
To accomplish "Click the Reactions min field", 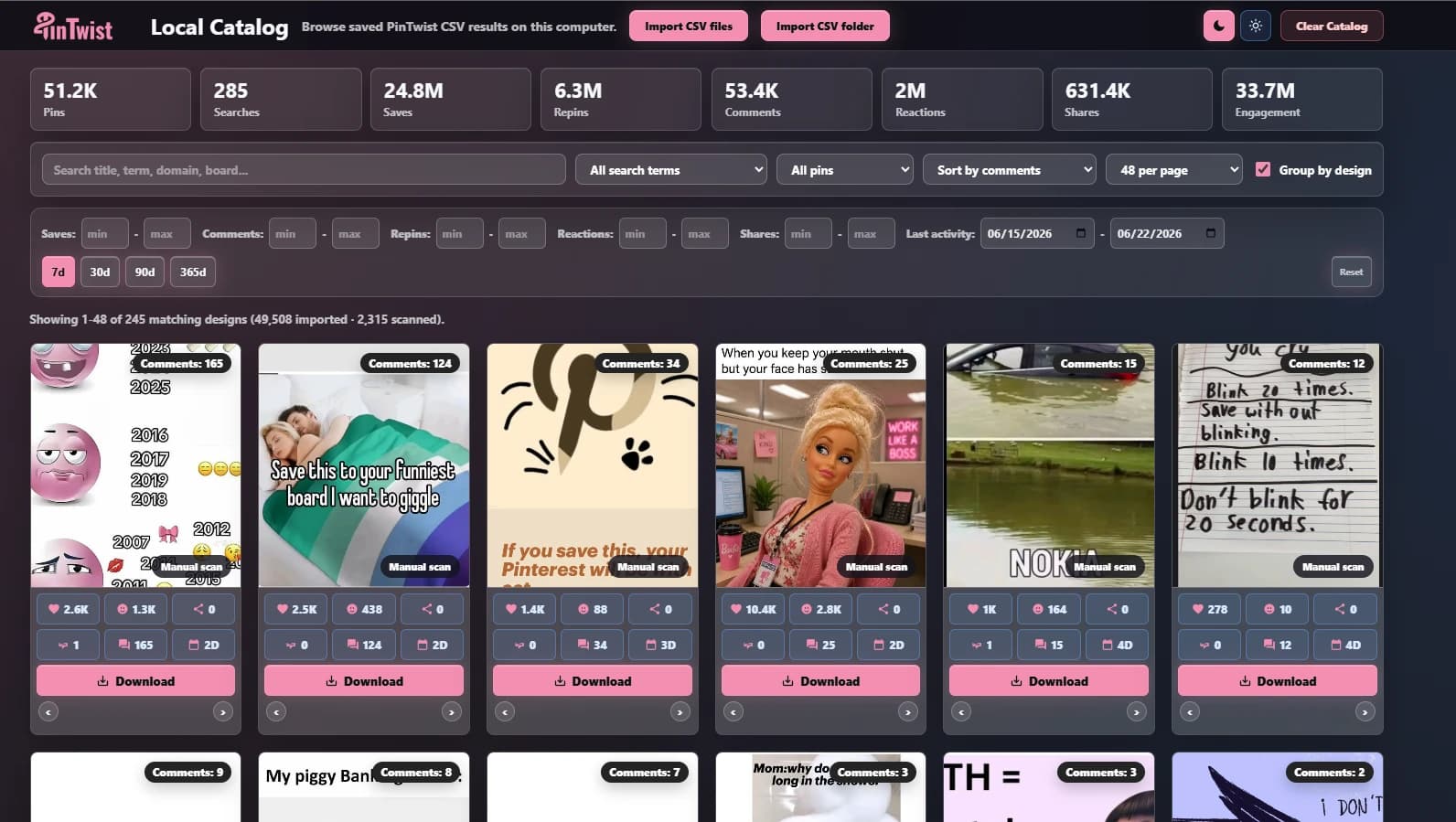I will click(642, 233).
